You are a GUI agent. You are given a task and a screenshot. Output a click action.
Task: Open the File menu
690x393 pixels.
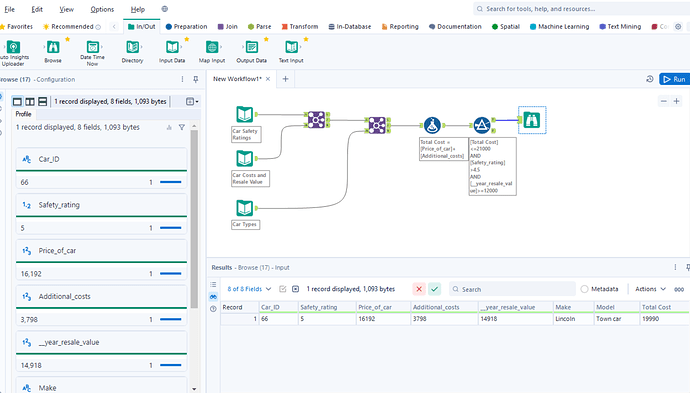click(x=9, y=9)
